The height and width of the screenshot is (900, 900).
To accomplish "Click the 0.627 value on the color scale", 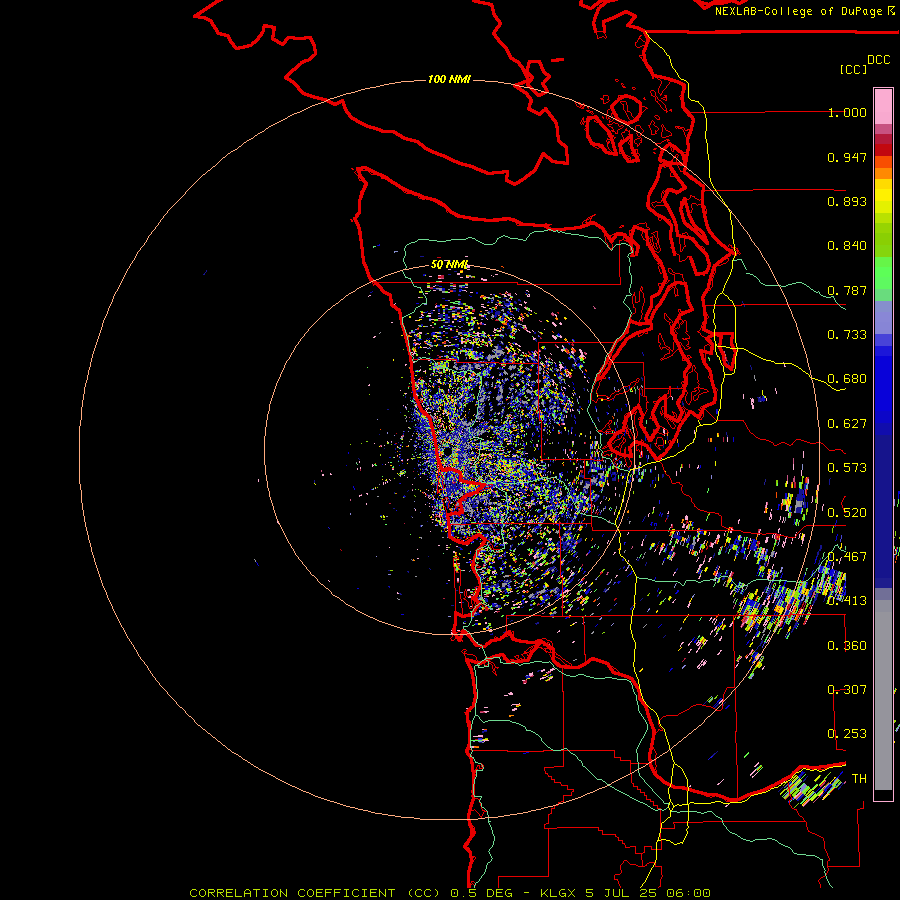I will pyautogui.click(x=847, y=424).
